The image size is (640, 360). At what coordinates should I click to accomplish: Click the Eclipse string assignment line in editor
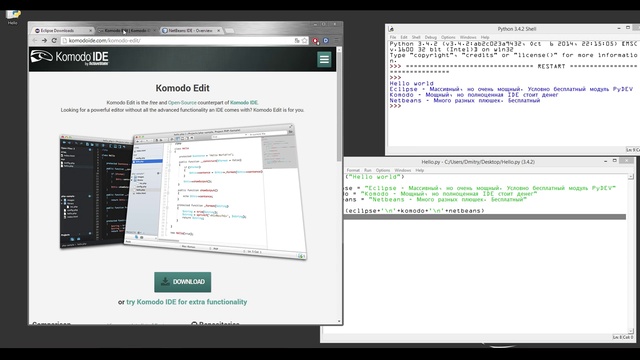coord(480,188)
